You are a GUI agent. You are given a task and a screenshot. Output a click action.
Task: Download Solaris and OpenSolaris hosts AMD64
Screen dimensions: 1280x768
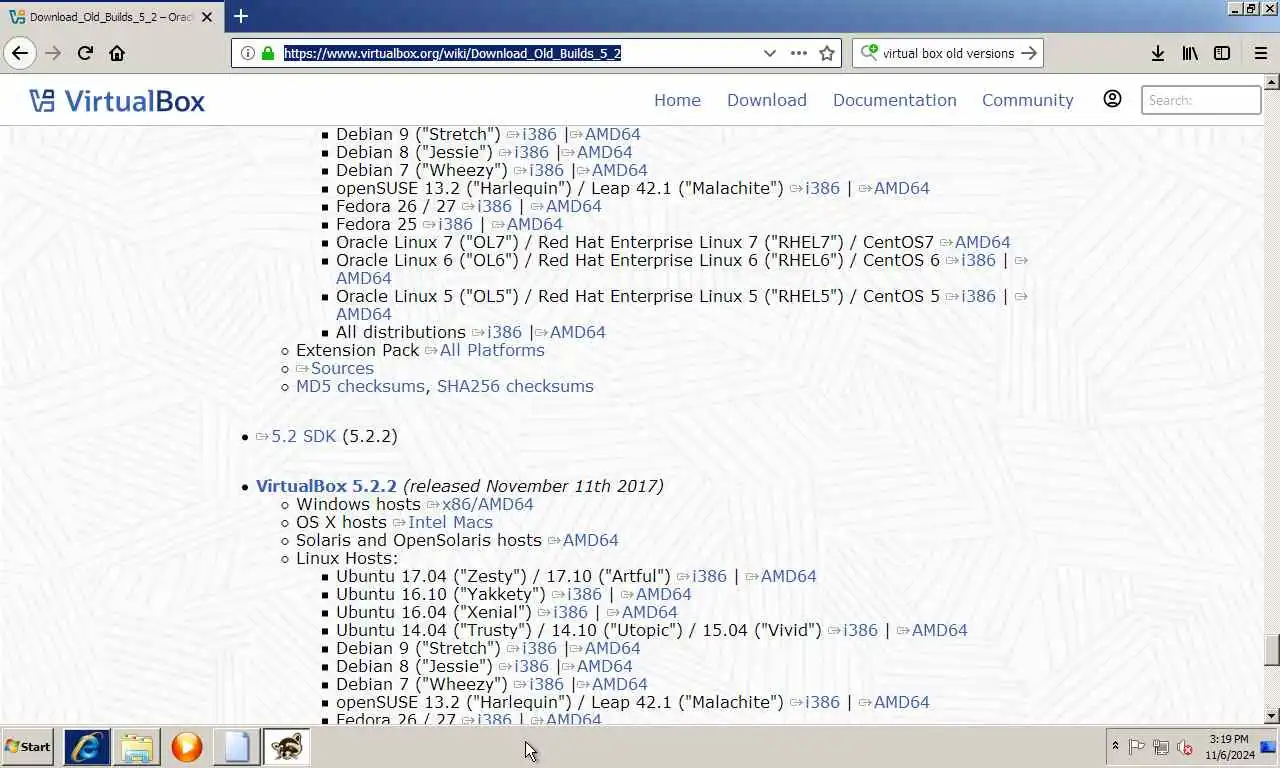pos(590,540)
